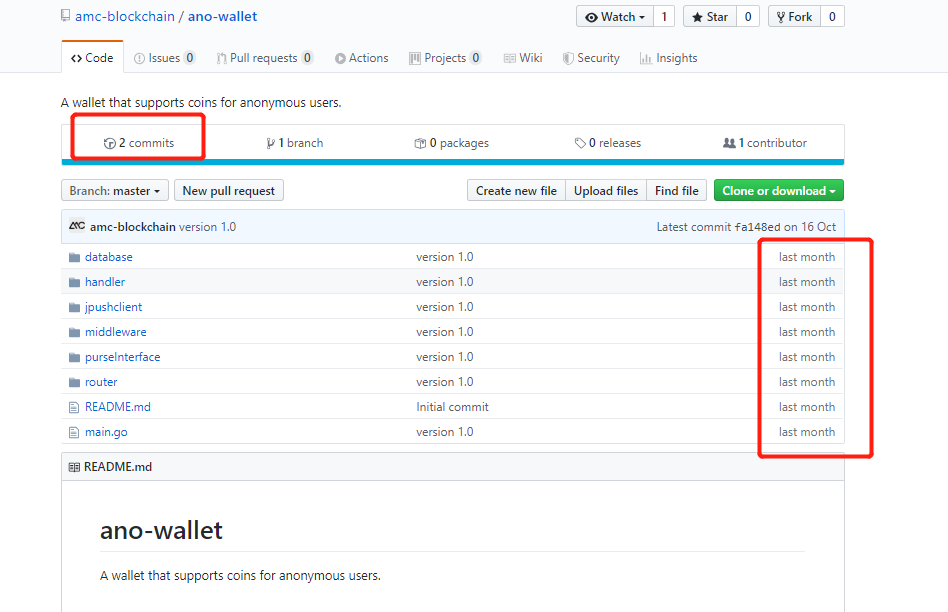This screenshot has width=948, height=612.
Task: Click the stargazers count beside Star
Action: tap(748, 17)
